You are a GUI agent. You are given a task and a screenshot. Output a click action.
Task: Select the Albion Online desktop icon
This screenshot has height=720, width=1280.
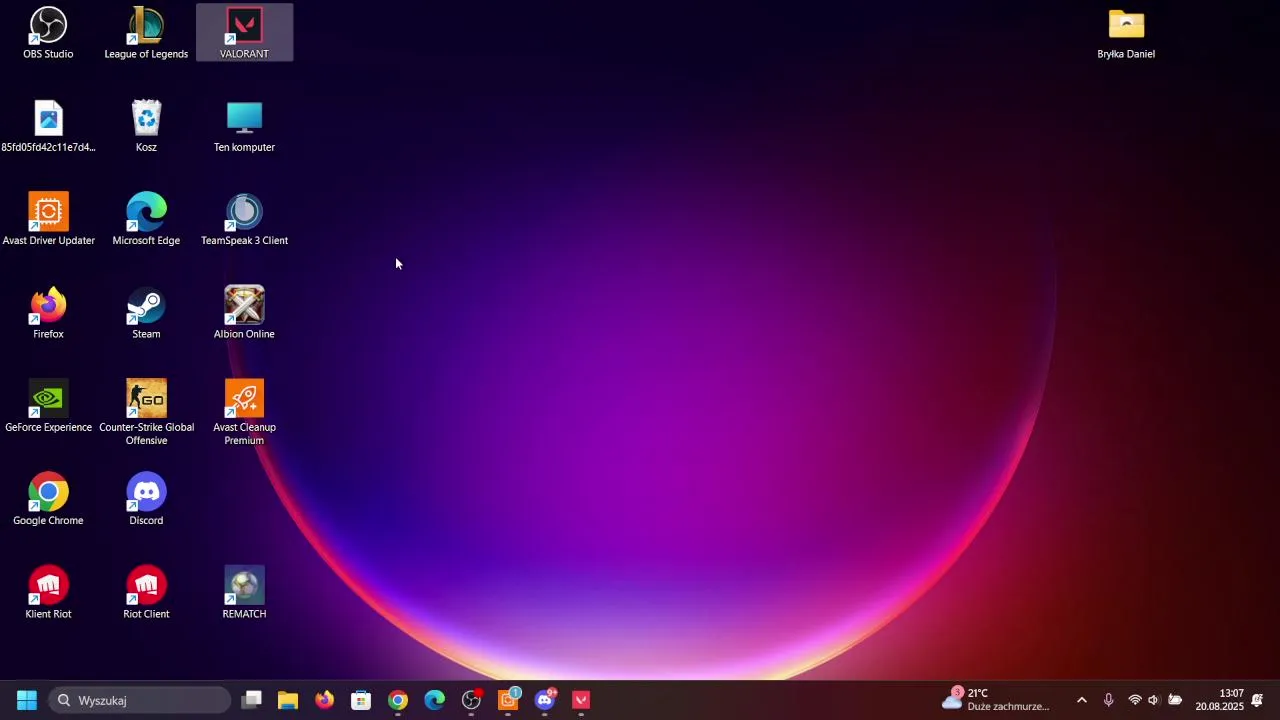click(x=244, y=314)
